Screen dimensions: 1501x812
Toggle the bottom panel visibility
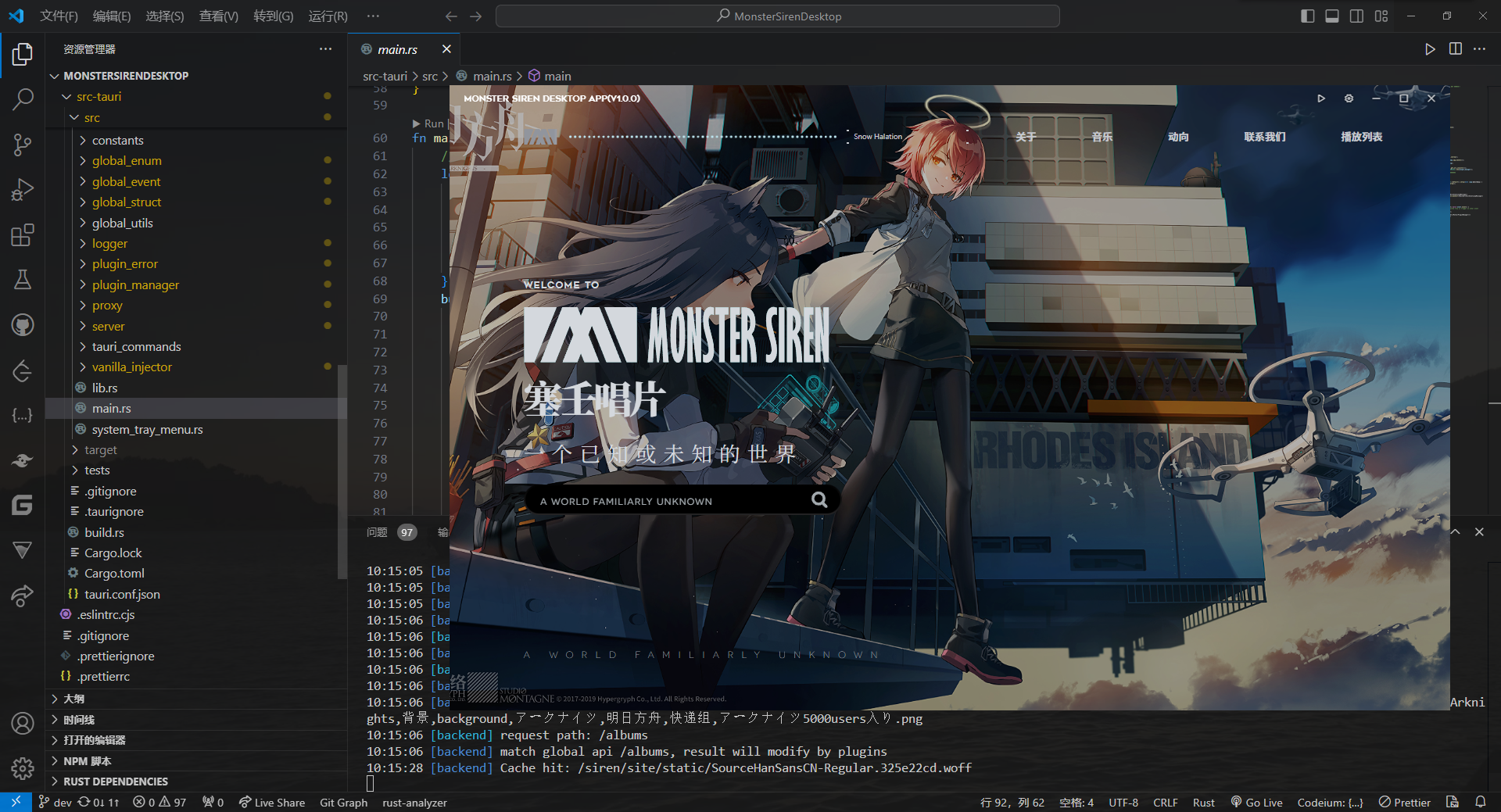click(1332, 16)
